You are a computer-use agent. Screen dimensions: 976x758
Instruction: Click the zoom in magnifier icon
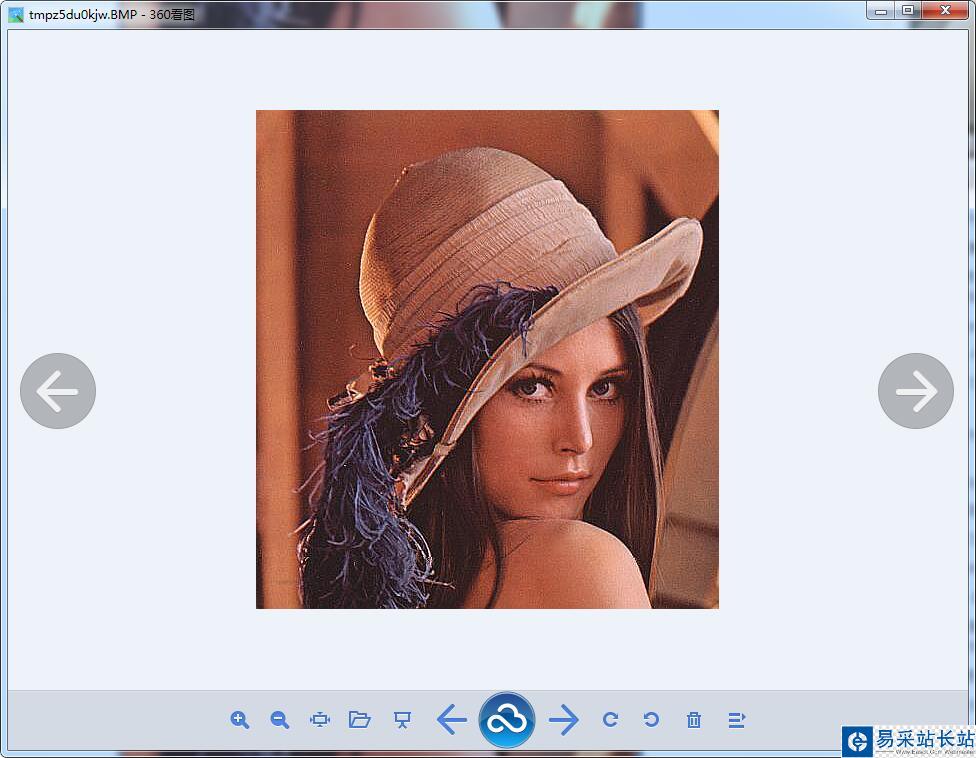click(x=240, y=720)
